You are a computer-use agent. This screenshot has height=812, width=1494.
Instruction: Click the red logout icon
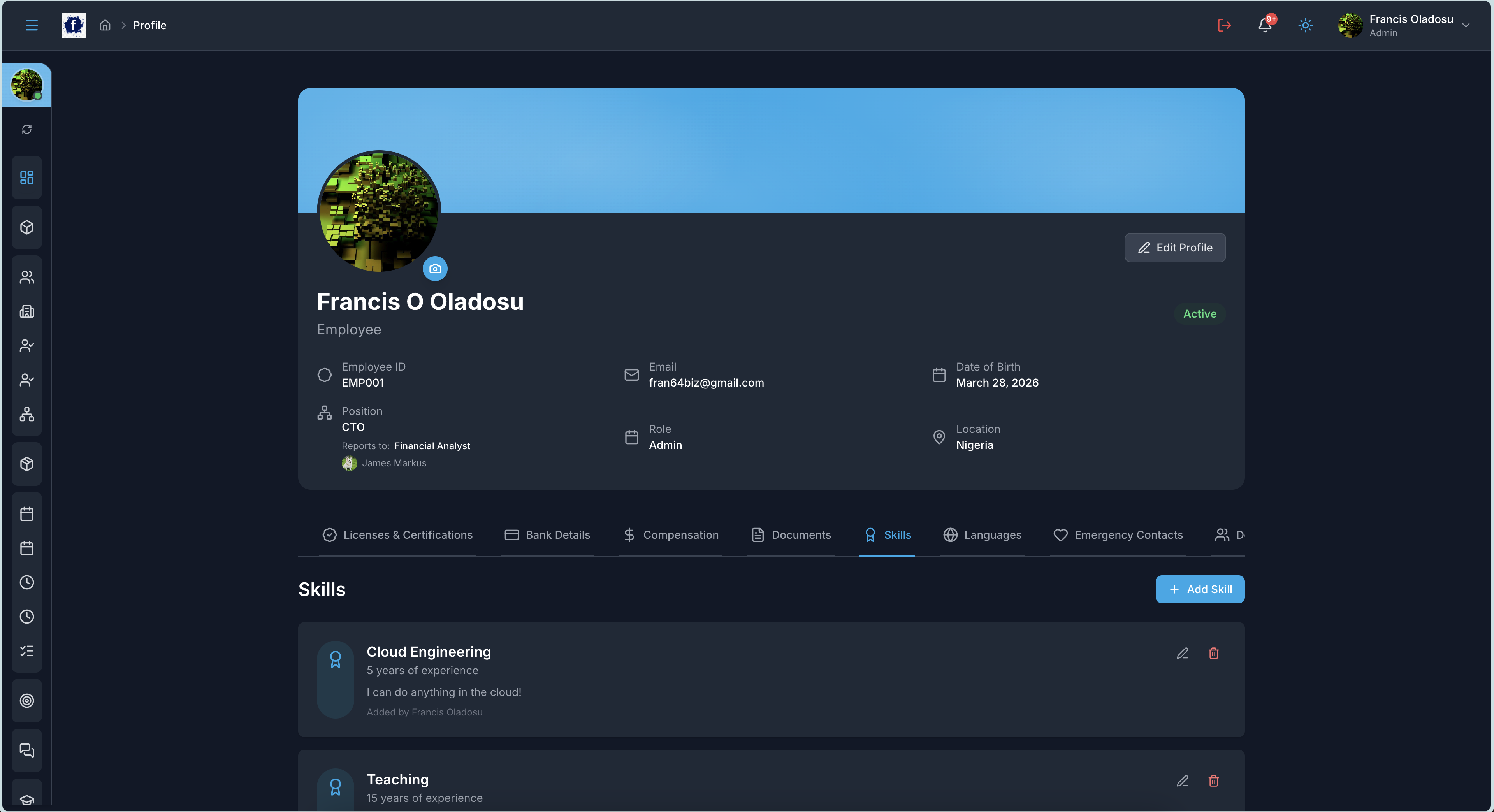(x=1224, y=26)
